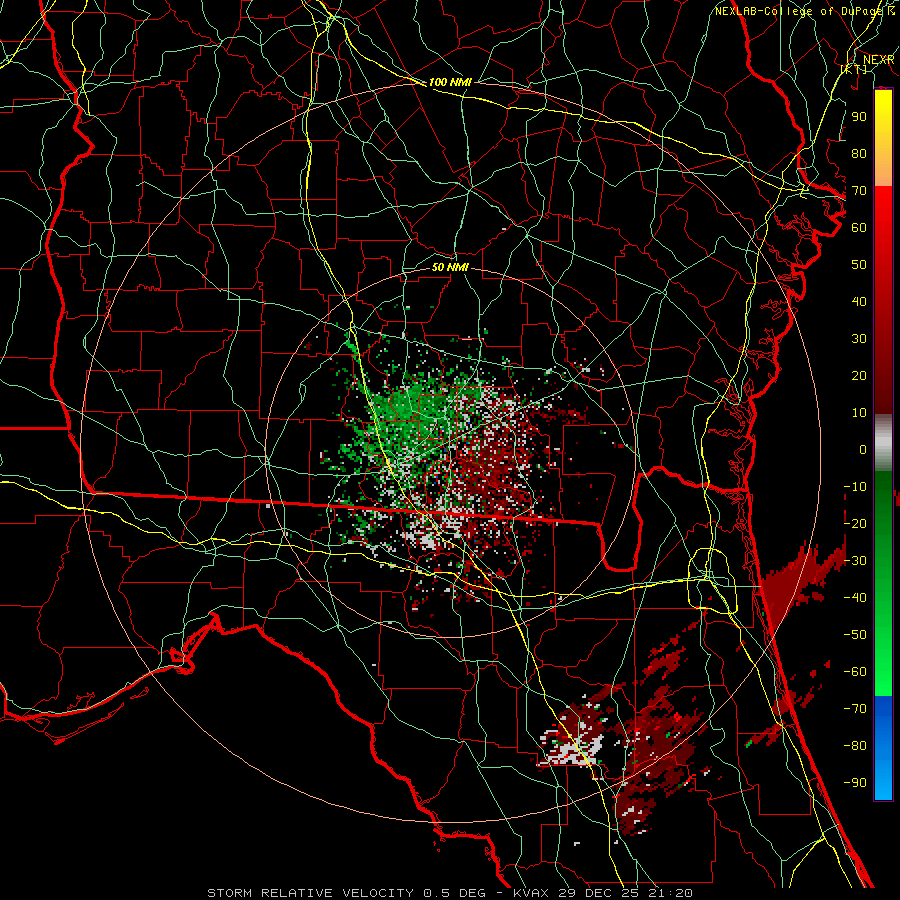Click the -30 knot scale label

(855, 560)
